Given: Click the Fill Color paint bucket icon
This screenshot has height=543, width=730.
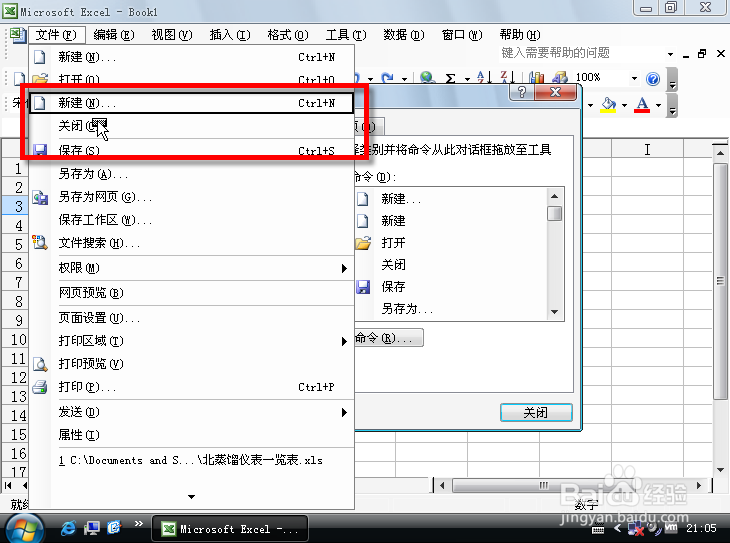Looking at the screenshot, I should [608, 105].
